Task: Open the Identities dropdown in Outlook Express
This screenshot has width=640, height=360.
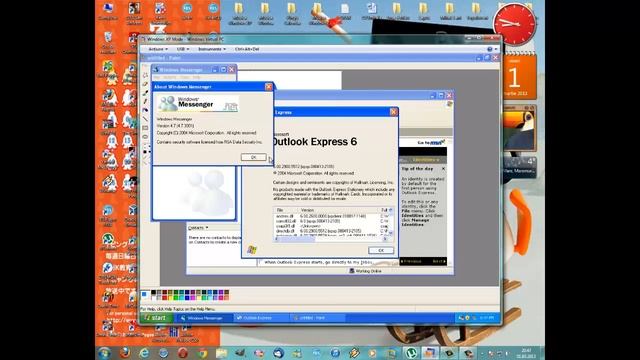Action: click(x=425, y=160)
